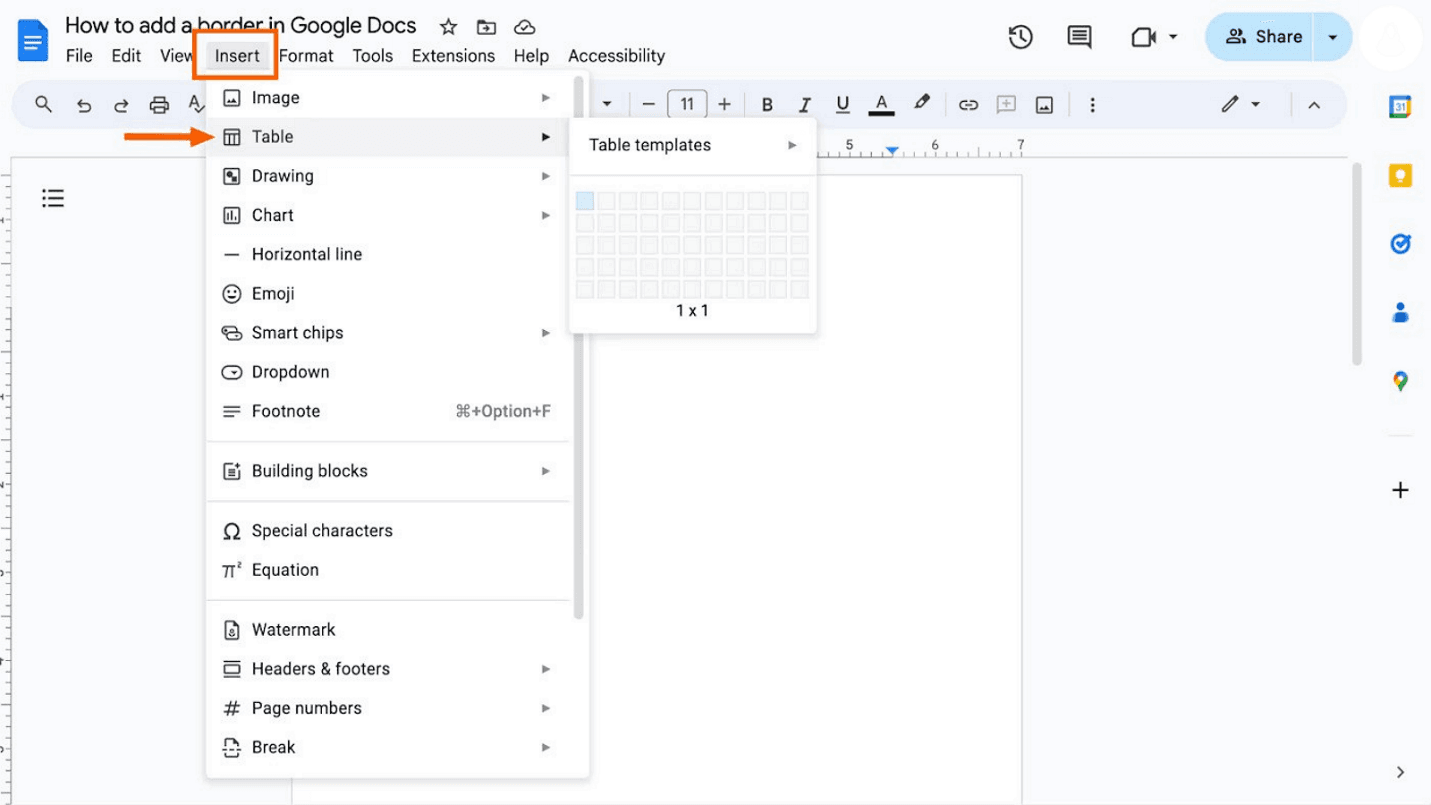
Task: Open the comments icon
Action: (1079, 37)
